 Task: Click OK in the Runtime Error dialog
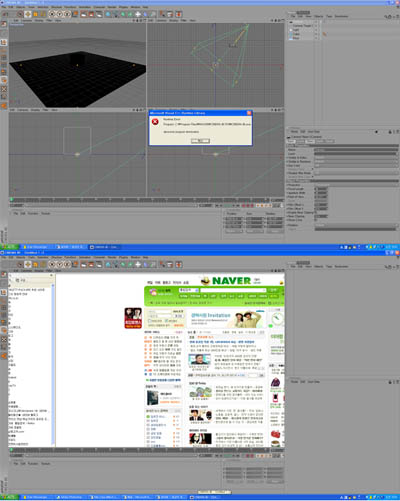click(x=200, y=141)
